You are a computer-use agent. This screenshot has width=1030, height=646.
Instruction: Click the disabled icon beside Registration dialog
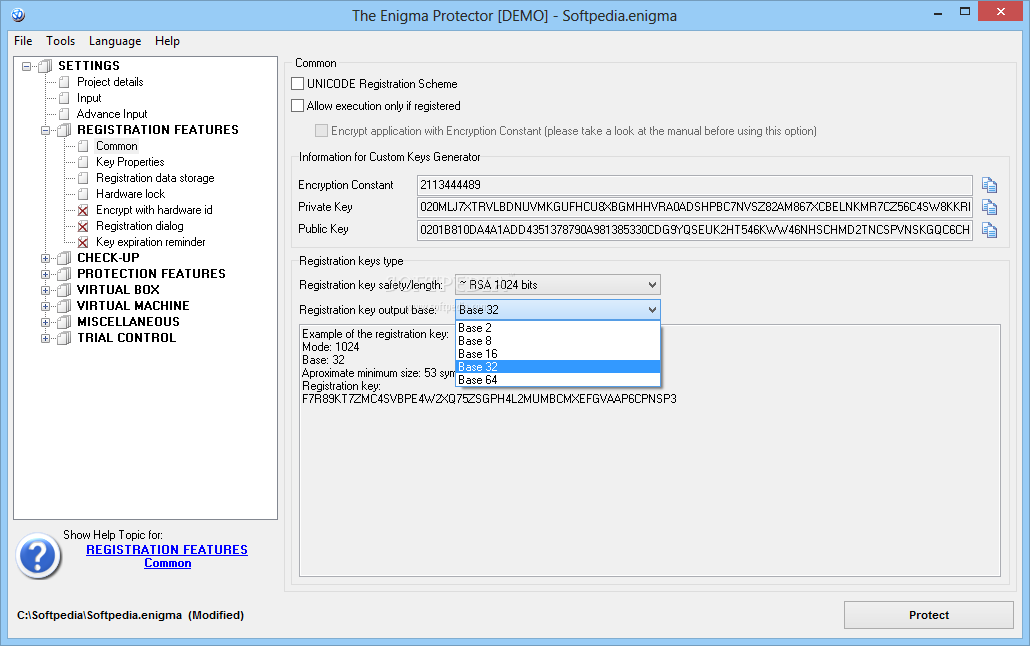[83, 226]
